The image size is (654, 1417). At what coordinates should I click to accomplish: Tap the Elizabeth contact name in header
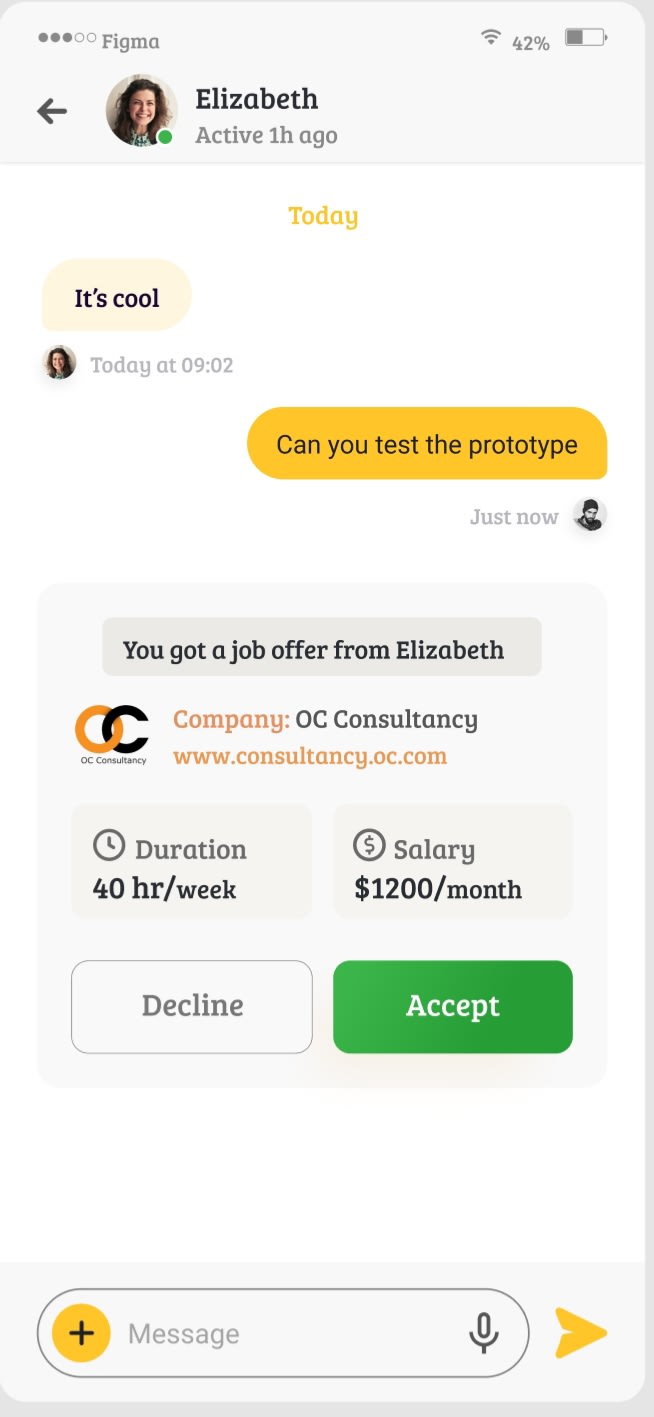(x=257, y=99)
